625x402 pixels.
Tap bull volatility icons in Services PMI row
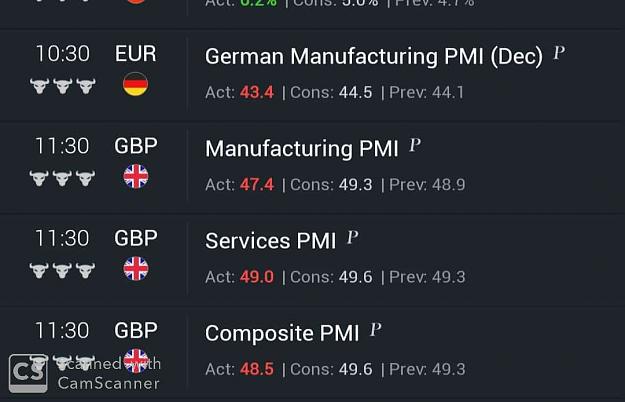pos(63,271)
